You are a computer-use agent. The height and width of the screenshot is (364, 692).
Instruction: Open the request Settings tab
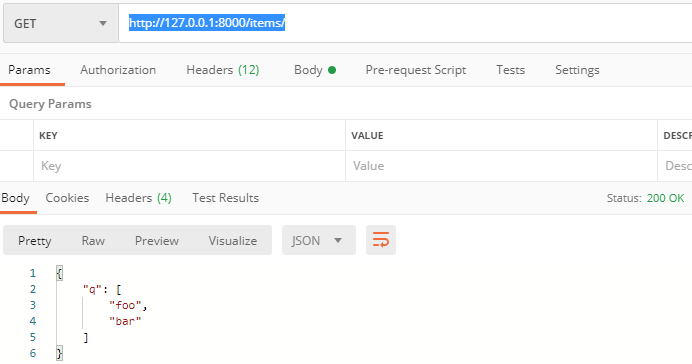577,70
